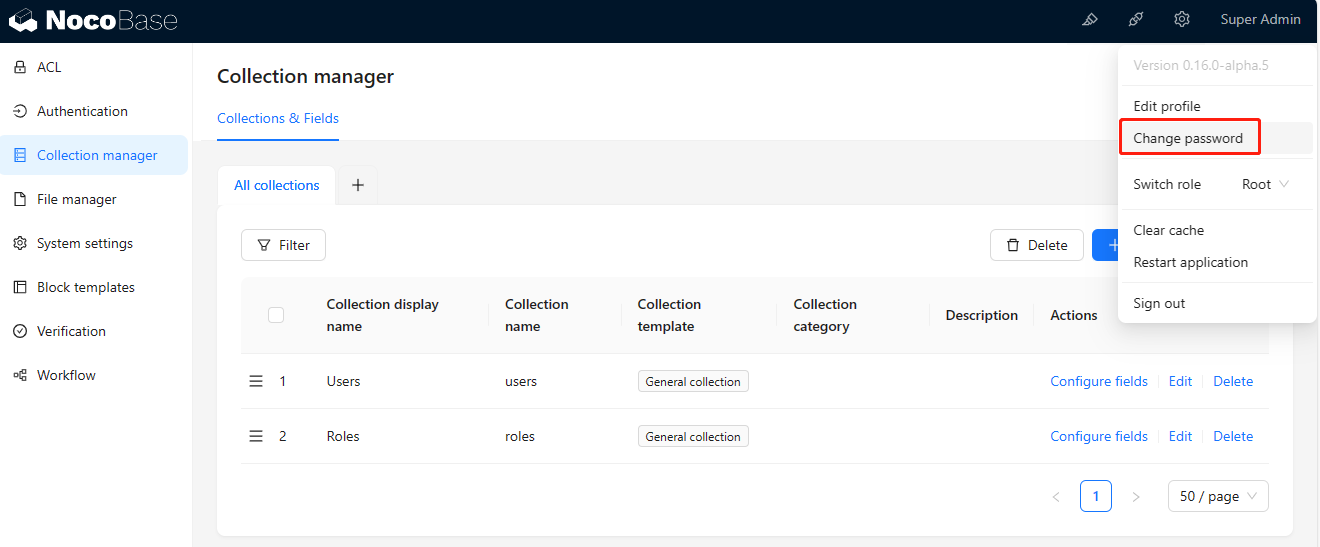Image resolution: width=1320 pixels, height=547 pixels.
Task: Open the plugin manager icon in header
Action: pos(1136,20)
